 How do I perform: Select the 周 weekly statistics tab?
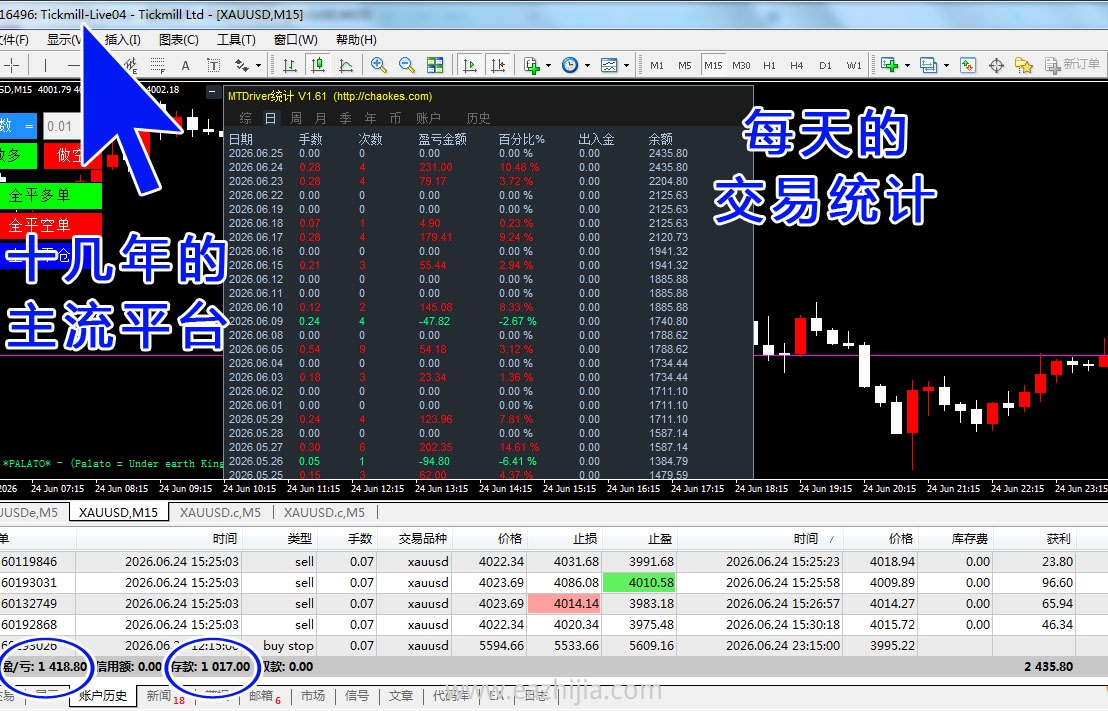tap(296, 118)
